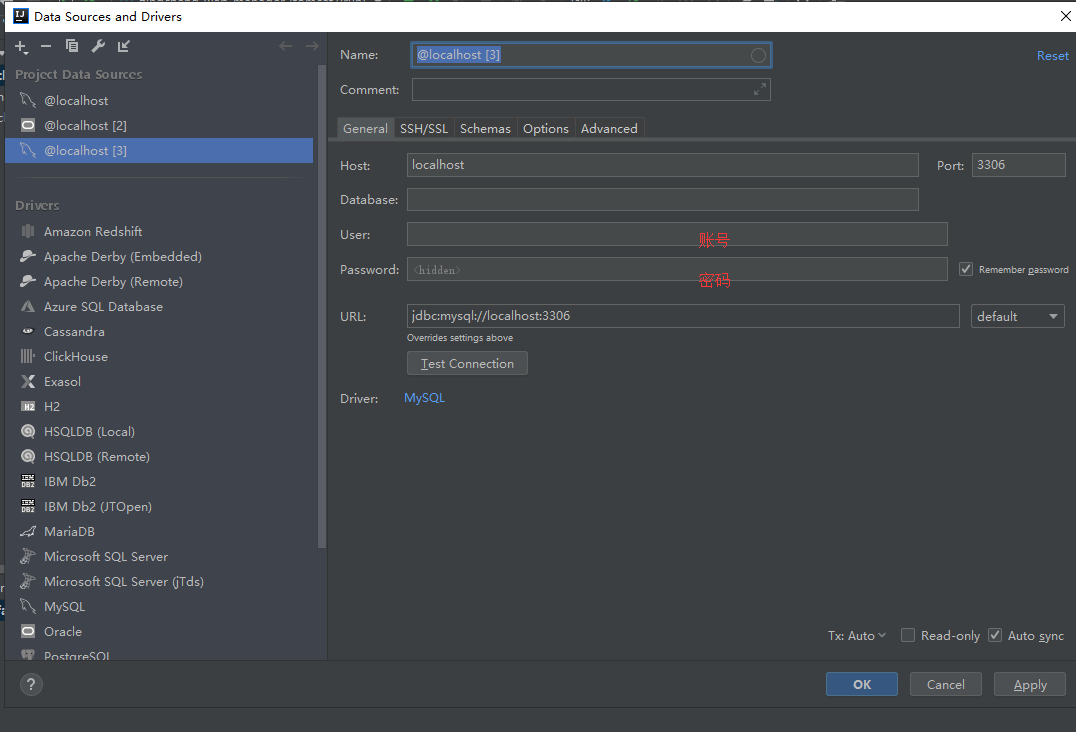This screenshot has width=1076, height=732.
Task: Open the default URL options dropdown
Action: point(1017,315)
